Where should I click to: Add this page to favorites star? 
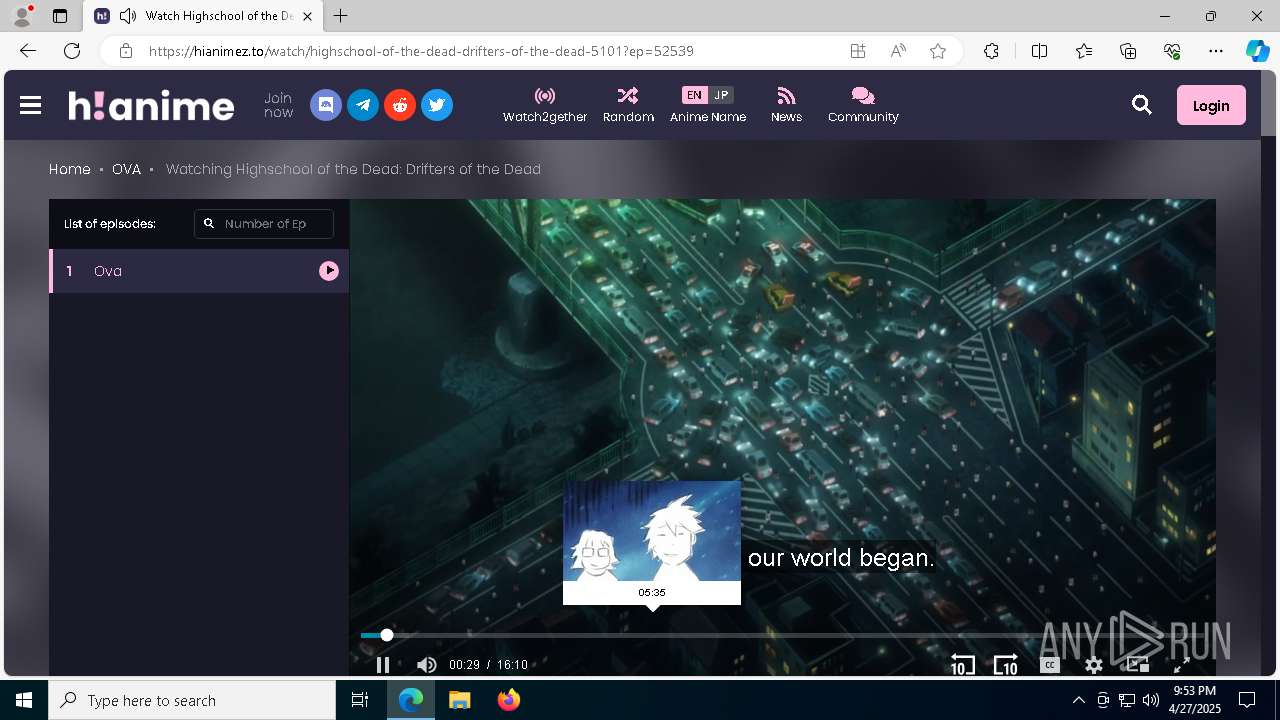click(x=938, y=51)
